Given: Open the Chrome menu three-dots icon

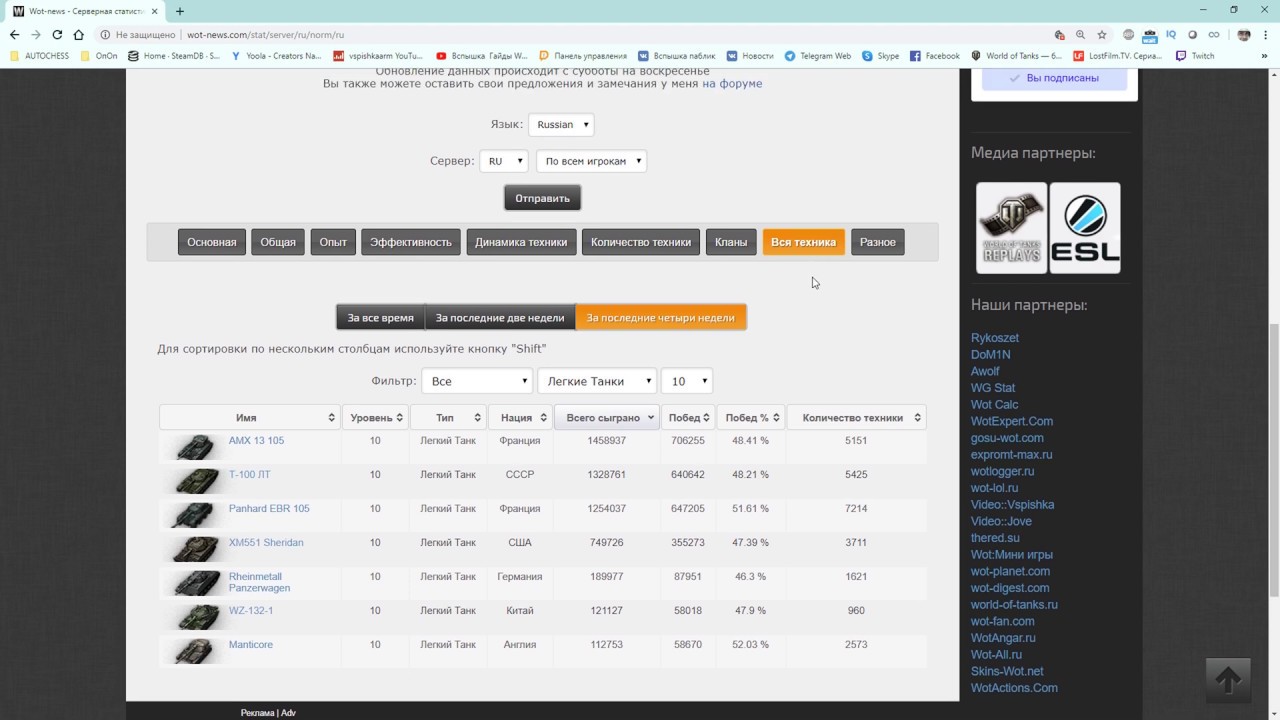Looking at the screenshot, I should tap(1266, 34).
